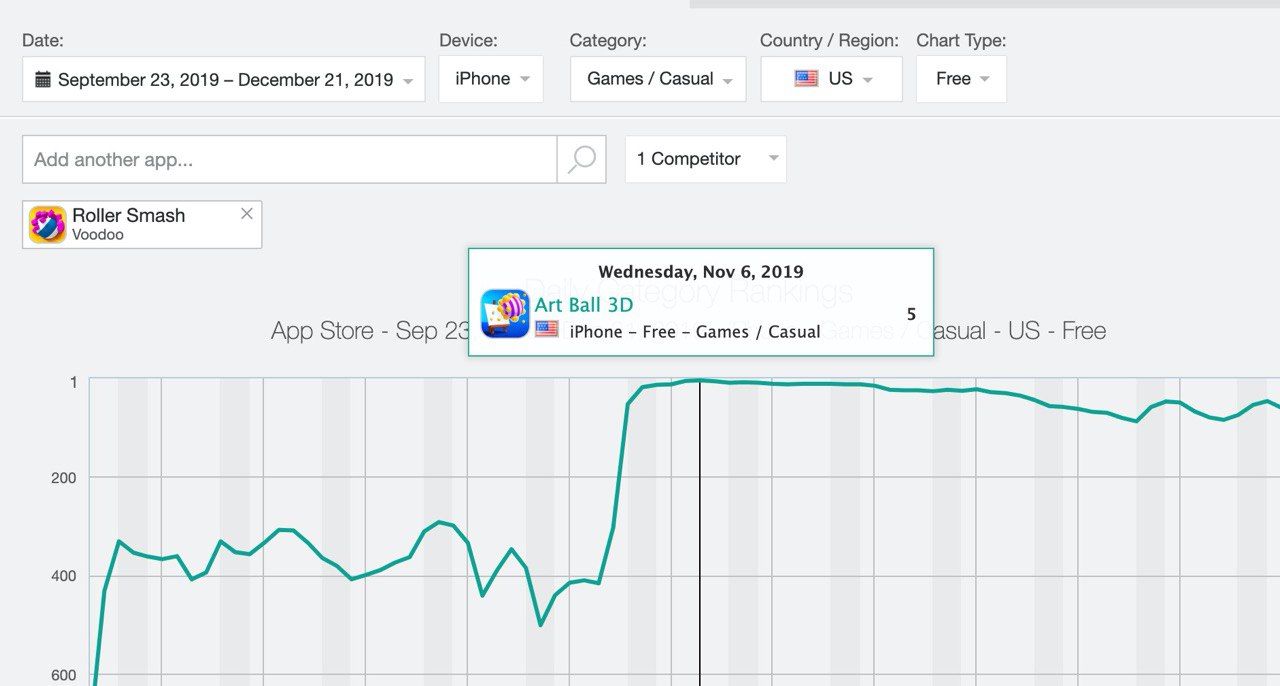The image size is (1280, 686).
Task: Click the 200 rank axis label
Action: coord(64,478)
